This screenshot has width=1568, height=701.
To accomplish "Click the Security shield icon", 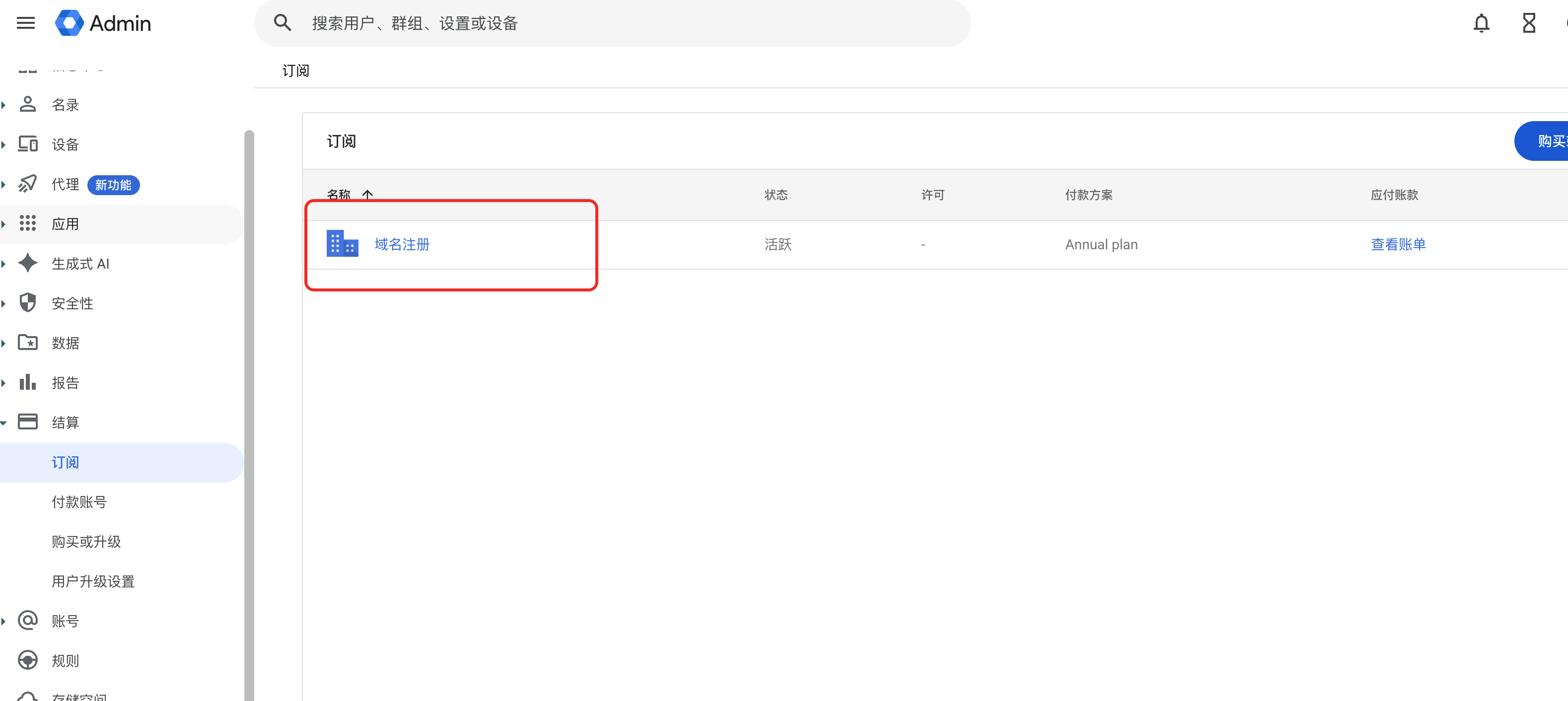I will (x=27, y=302).
